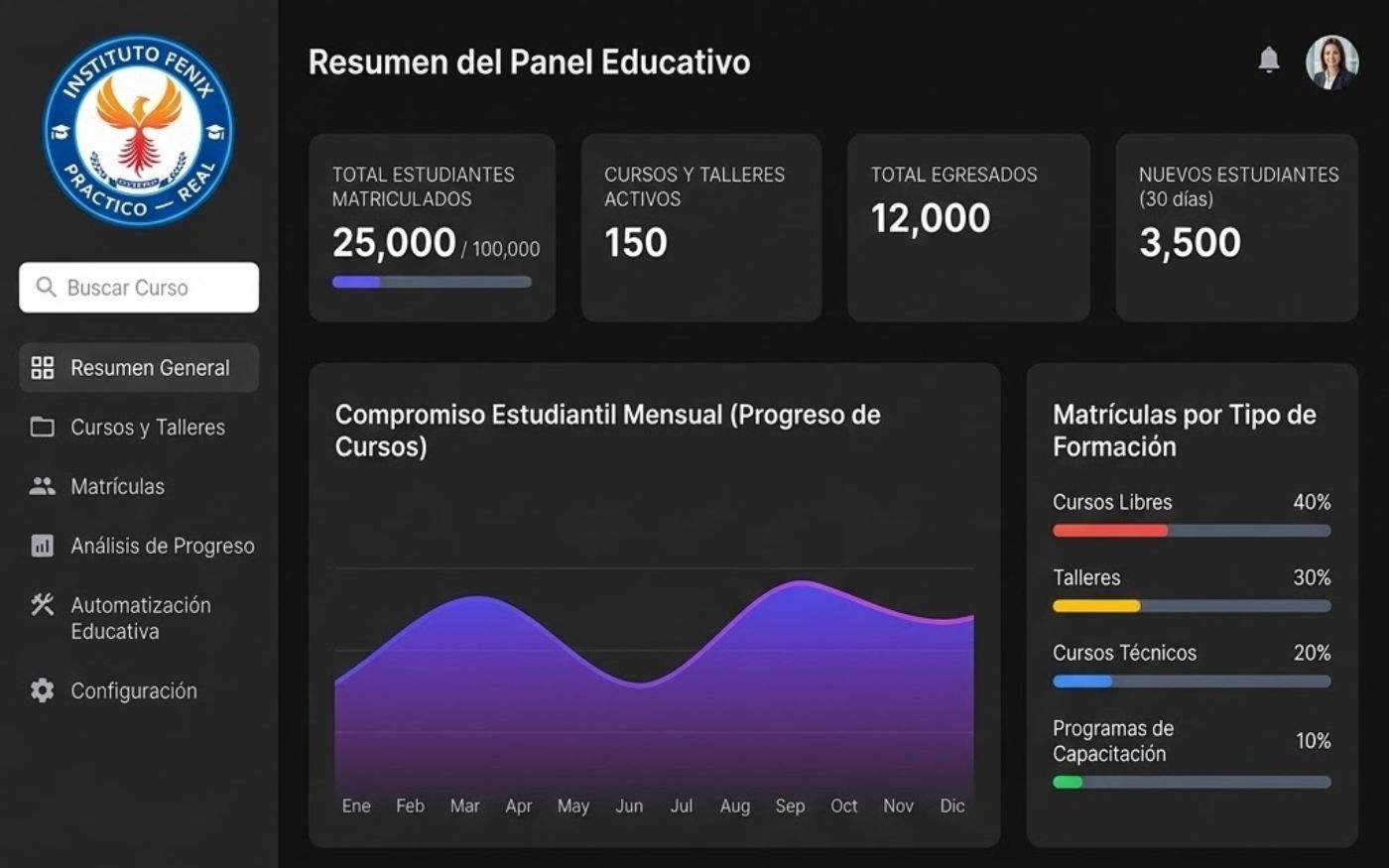Focus the Buscar Curso search field
The height and width of the screenshot is (868, 1389).
pyautogui.click(x=139, y=288)
